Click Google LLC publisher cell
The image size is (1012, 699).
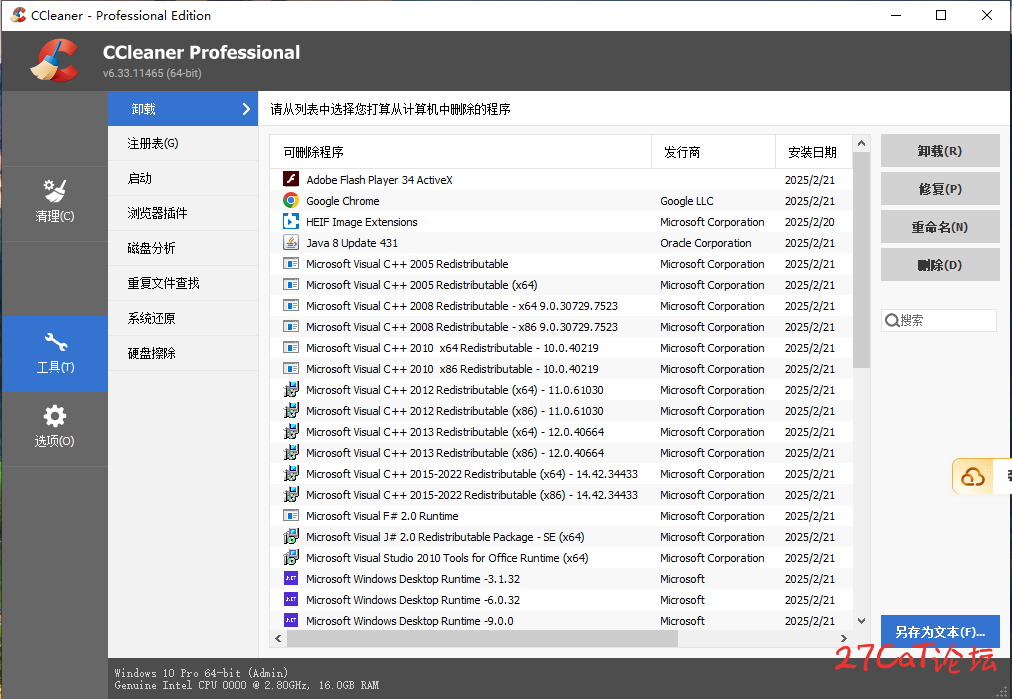point(687,201)
